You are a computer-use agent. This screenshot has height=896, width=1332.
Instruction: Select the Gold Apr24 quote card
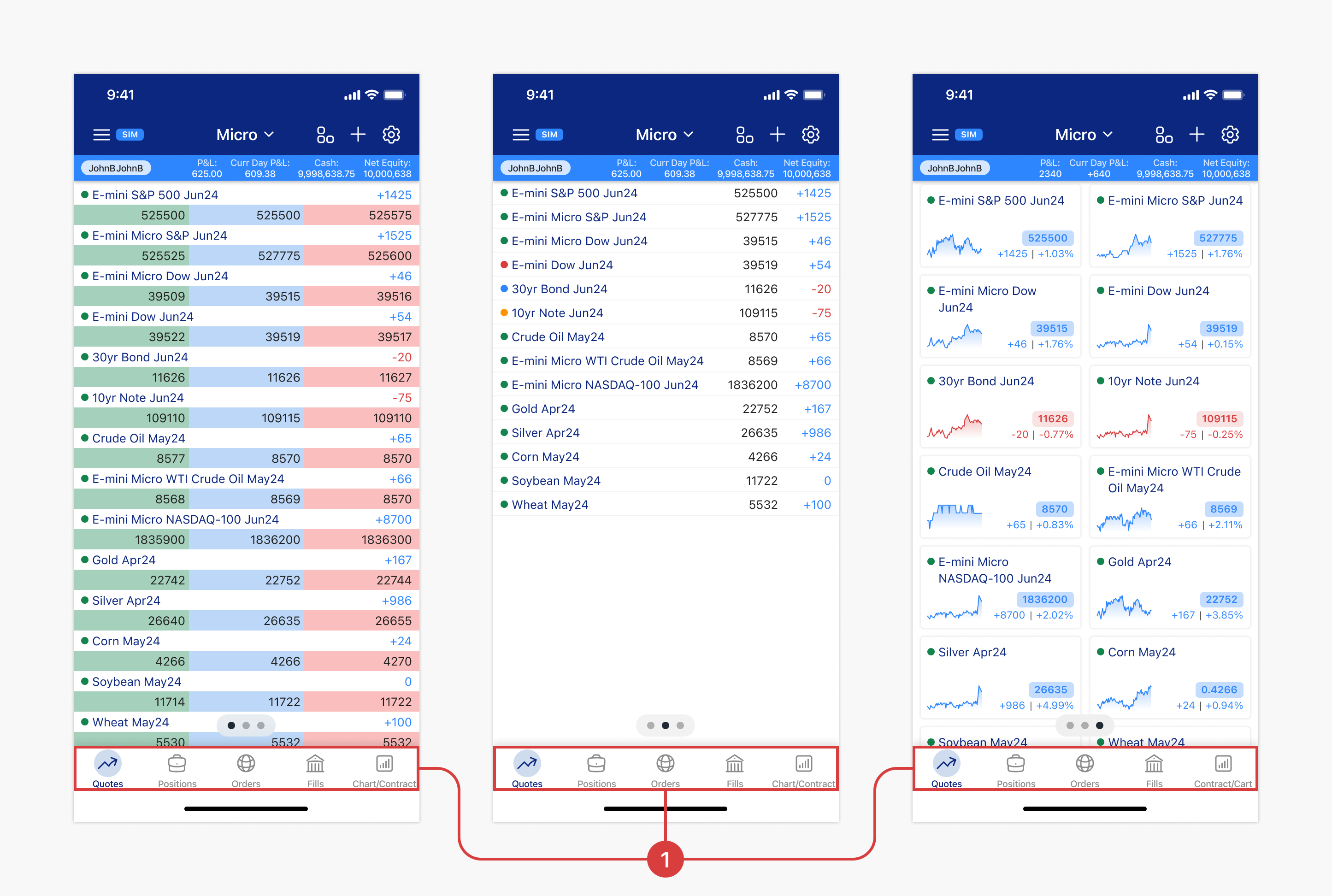pyautogui.click(x=1169, y=588)
